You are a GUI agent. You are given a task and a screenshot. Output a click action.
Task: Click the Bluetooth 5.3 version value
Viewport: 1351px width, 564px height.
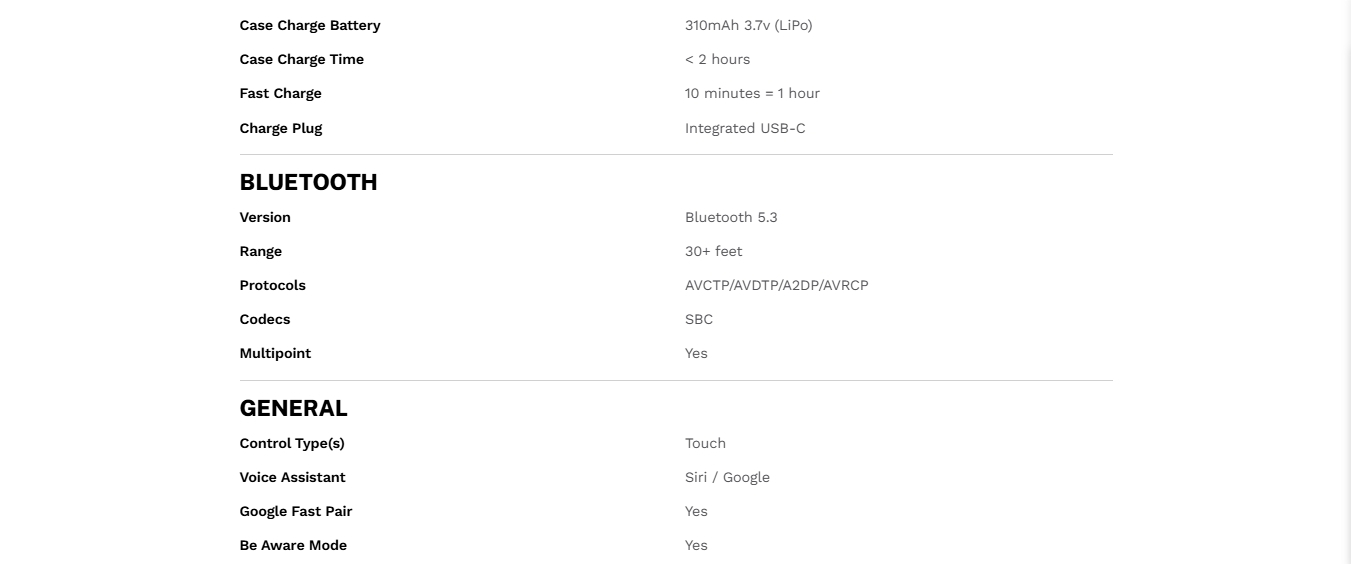[730, 217]
